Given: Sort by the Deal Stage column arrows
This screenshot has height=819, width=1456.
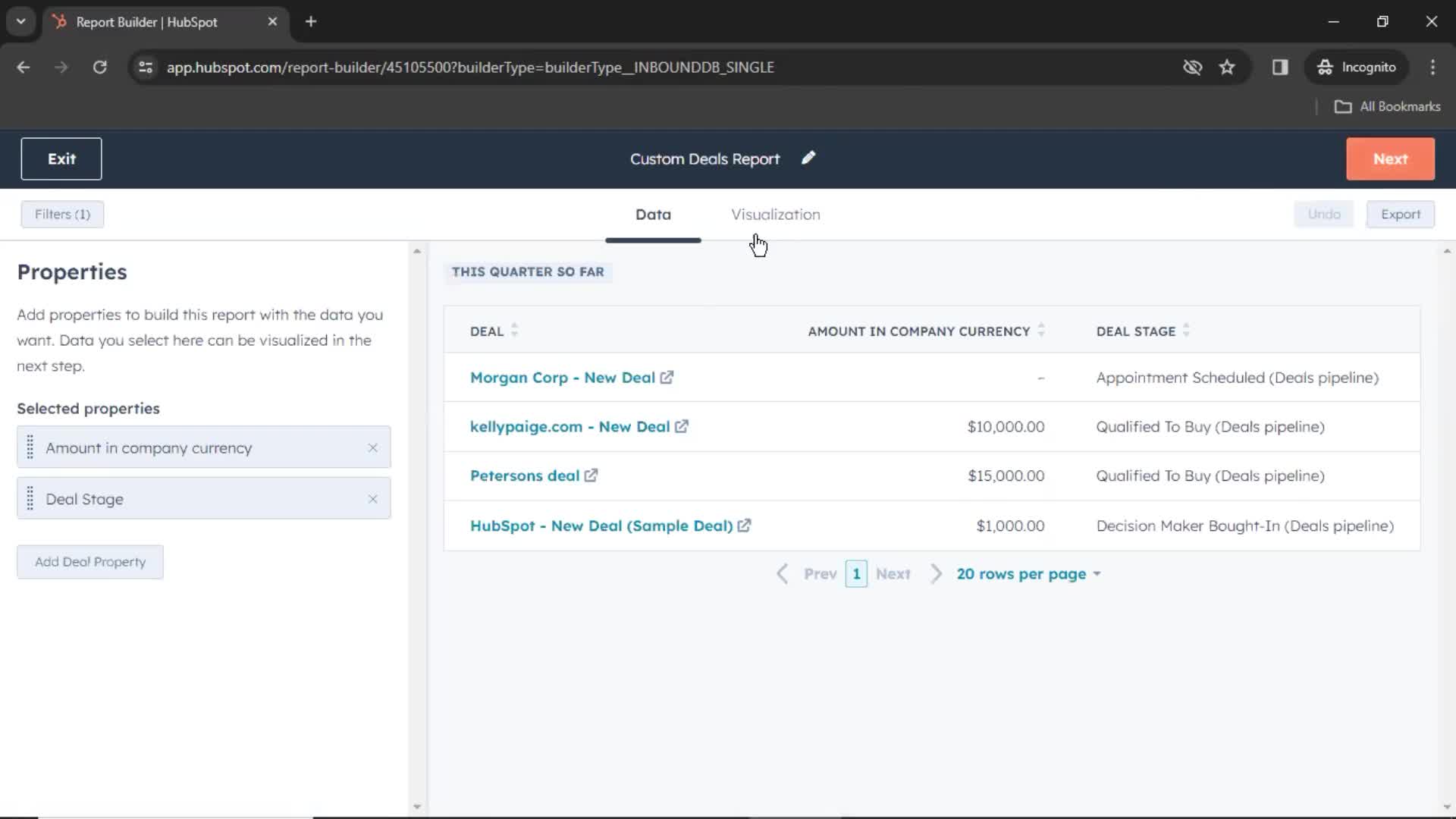Looking at the screenshot, I should (1186, 330).
